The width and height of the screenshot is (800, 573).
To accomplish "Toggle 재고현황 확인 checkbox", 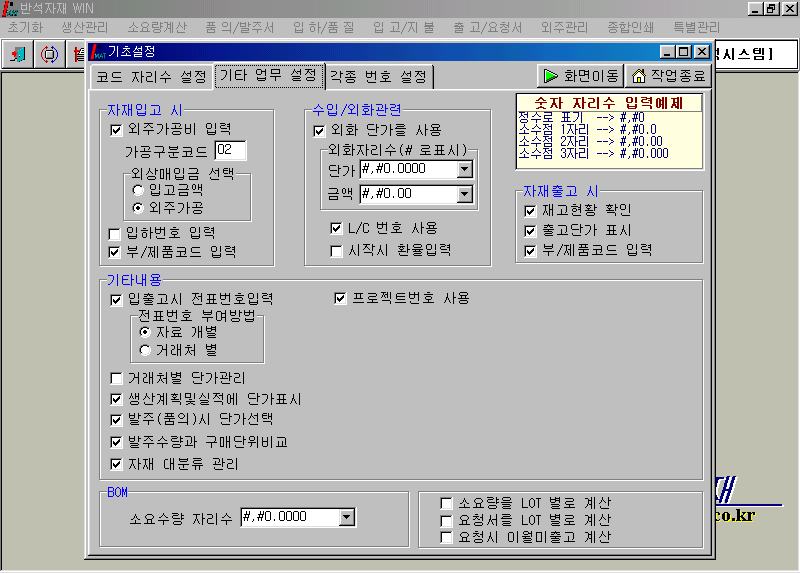I will tap(531, 210).
